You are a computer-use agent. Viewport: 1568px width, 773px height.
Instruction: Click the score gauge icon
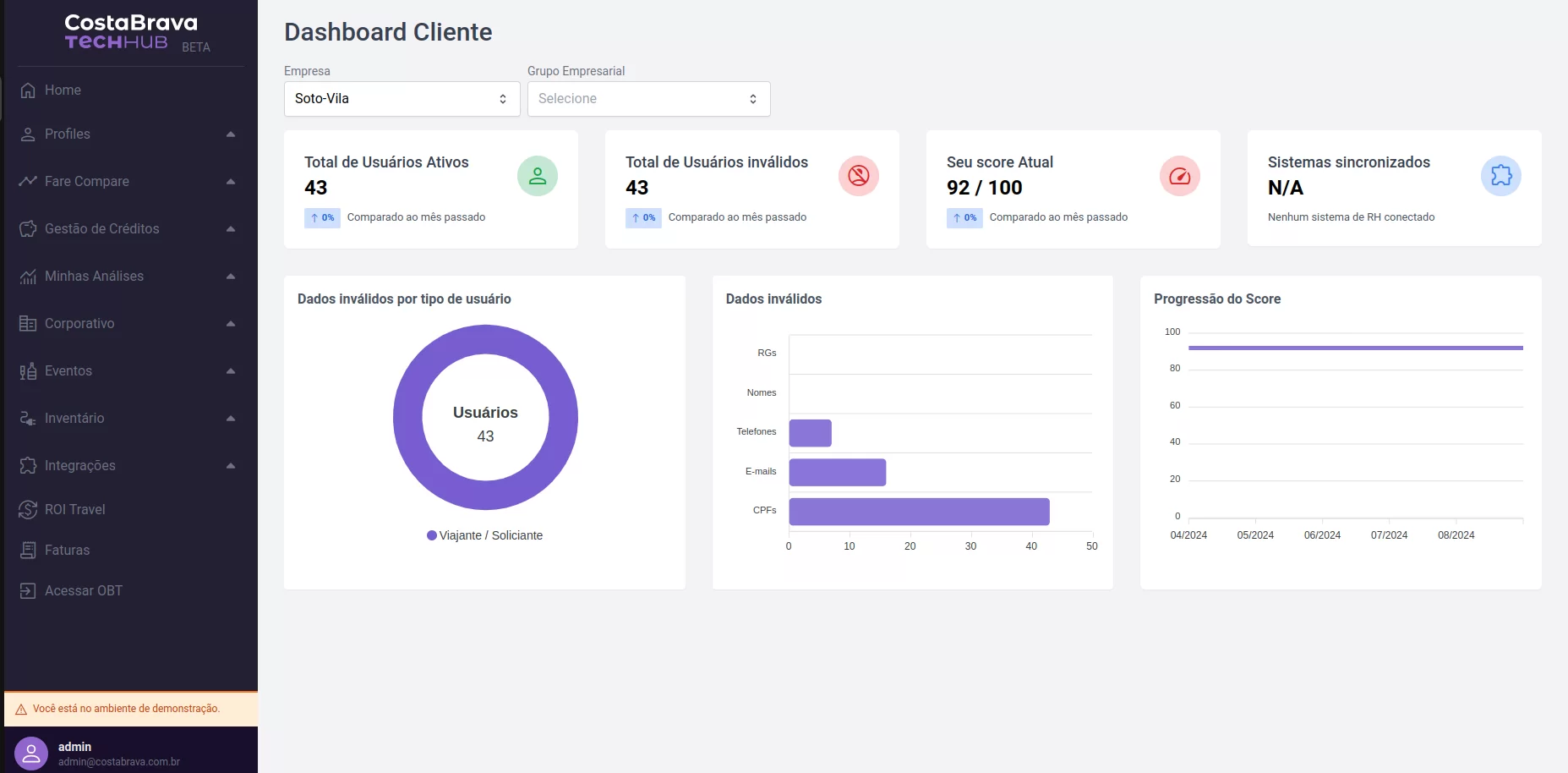[1179, 176]
